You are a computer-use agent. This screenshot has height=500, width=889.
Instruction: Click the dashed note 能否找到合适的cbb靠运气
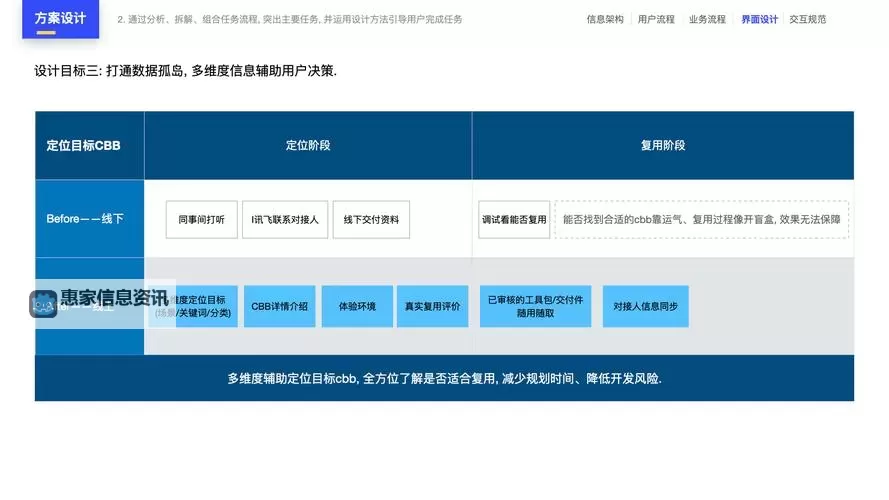701,219
